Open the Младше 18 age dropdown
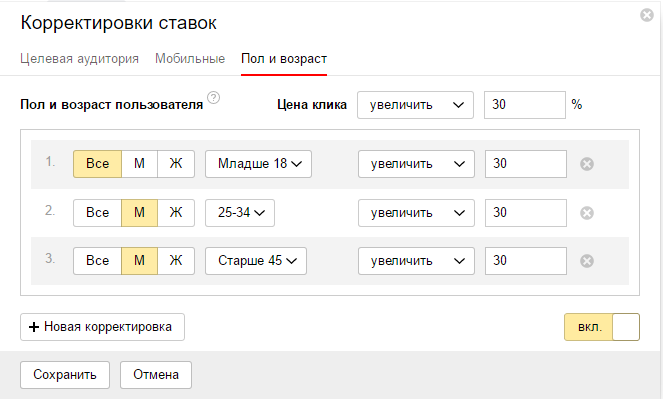Viewport: 663px width, 399px height. point(258,164)
